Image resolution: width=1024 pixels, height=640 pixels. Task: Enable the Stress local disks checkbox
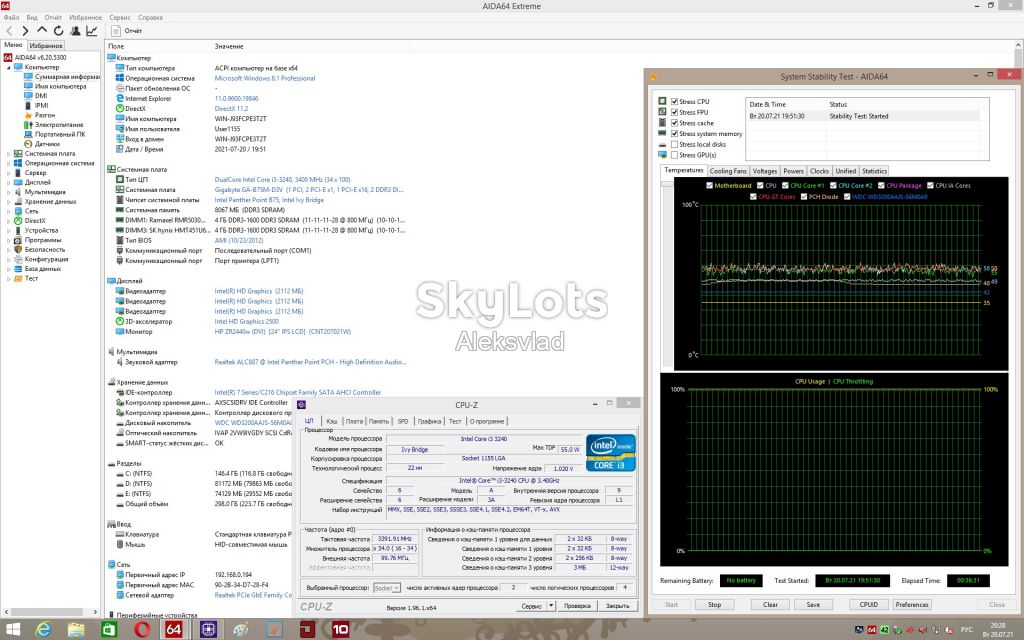tap(674, 144)
